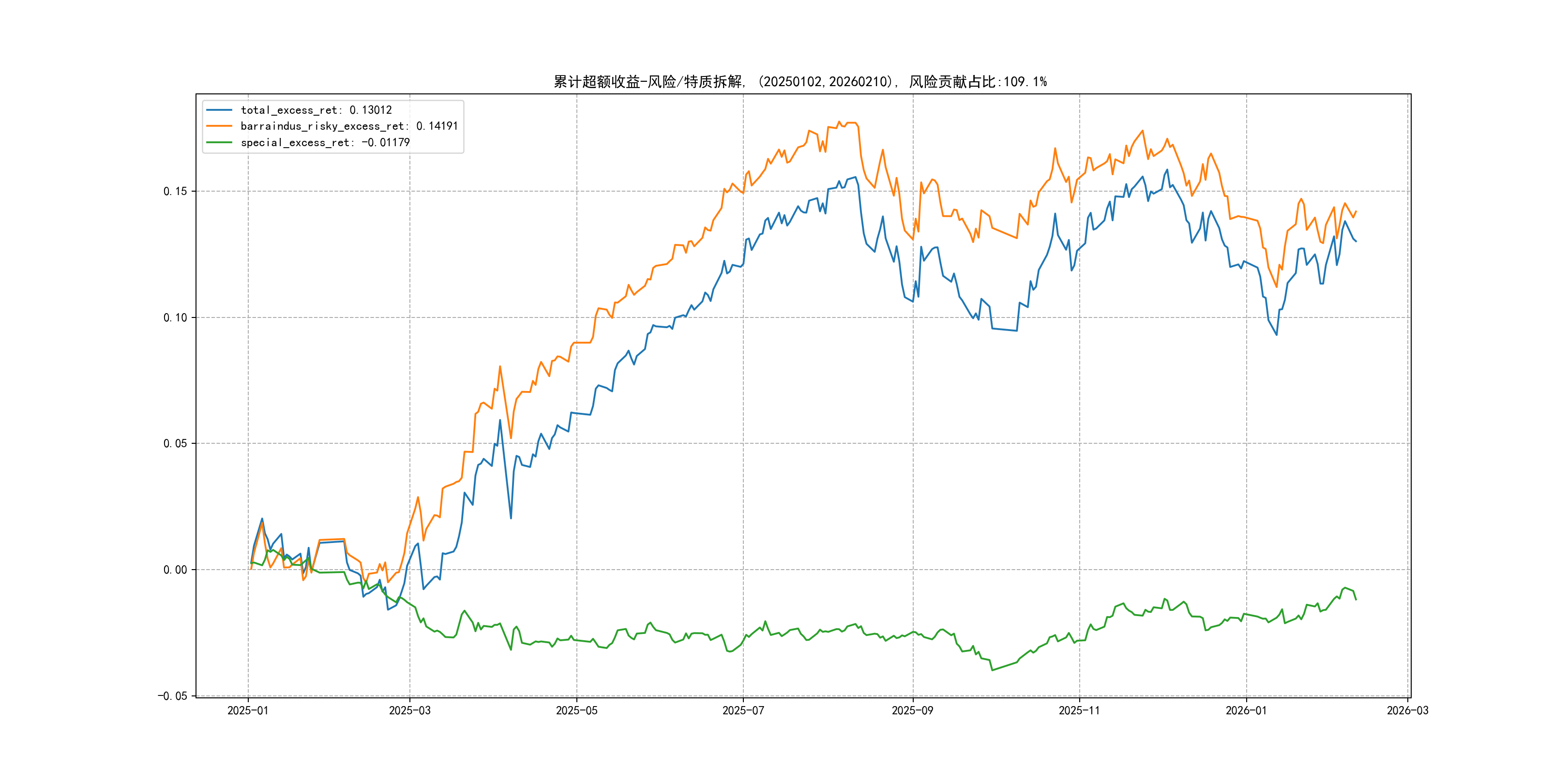Image resolution: width=1568 pixels, height=784 pixels.
Task: Click the 0.05 y-axis tick label
Action: point(175,443)
